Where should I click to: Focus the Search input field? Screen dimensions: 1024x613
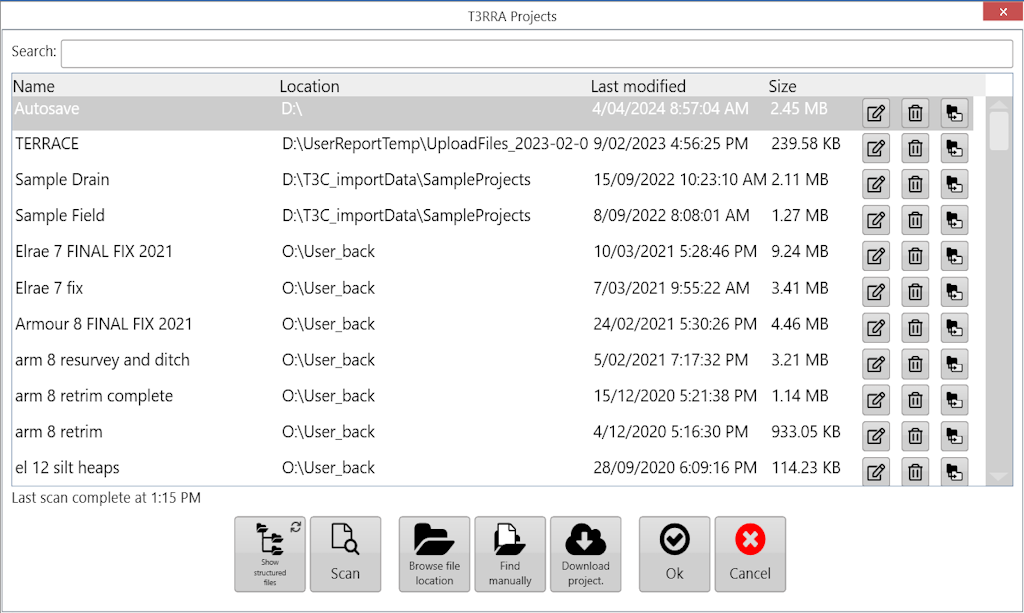(x=537, y=54)
